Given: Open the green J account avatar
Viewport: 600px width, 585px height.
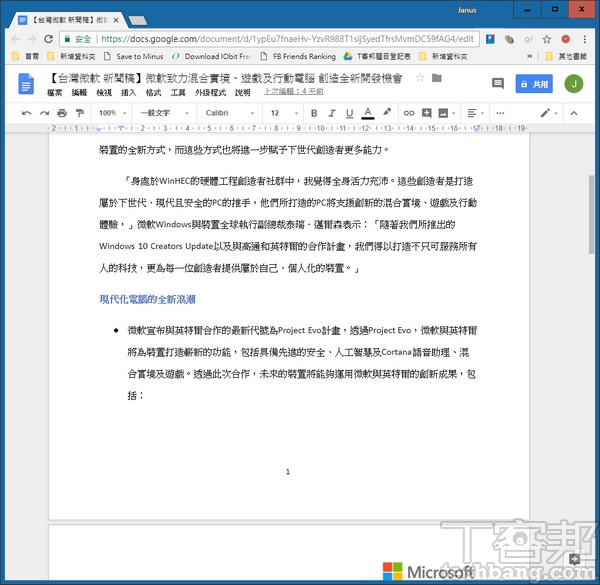Looking at the screenshot, I should [x=574, y=84].
